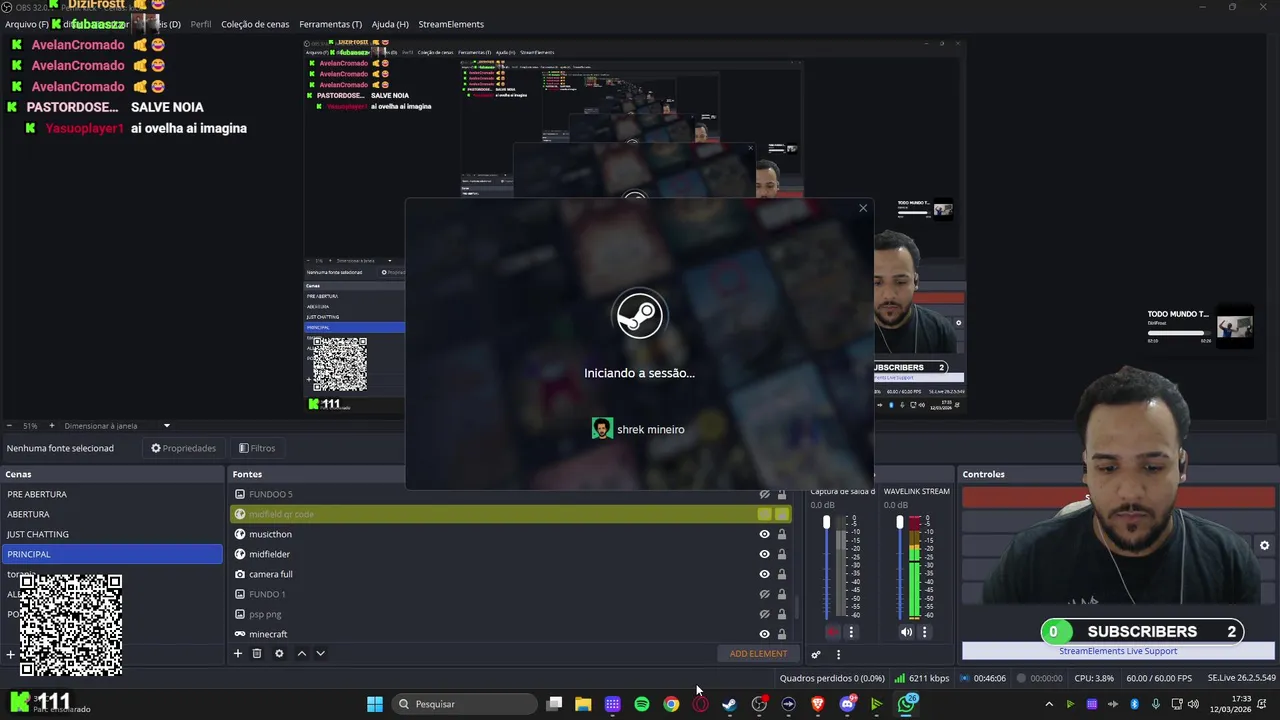Zoom out preview with minus button
Screen dimensions: 1280x720
pyautogui.click(x=9, y=426)
